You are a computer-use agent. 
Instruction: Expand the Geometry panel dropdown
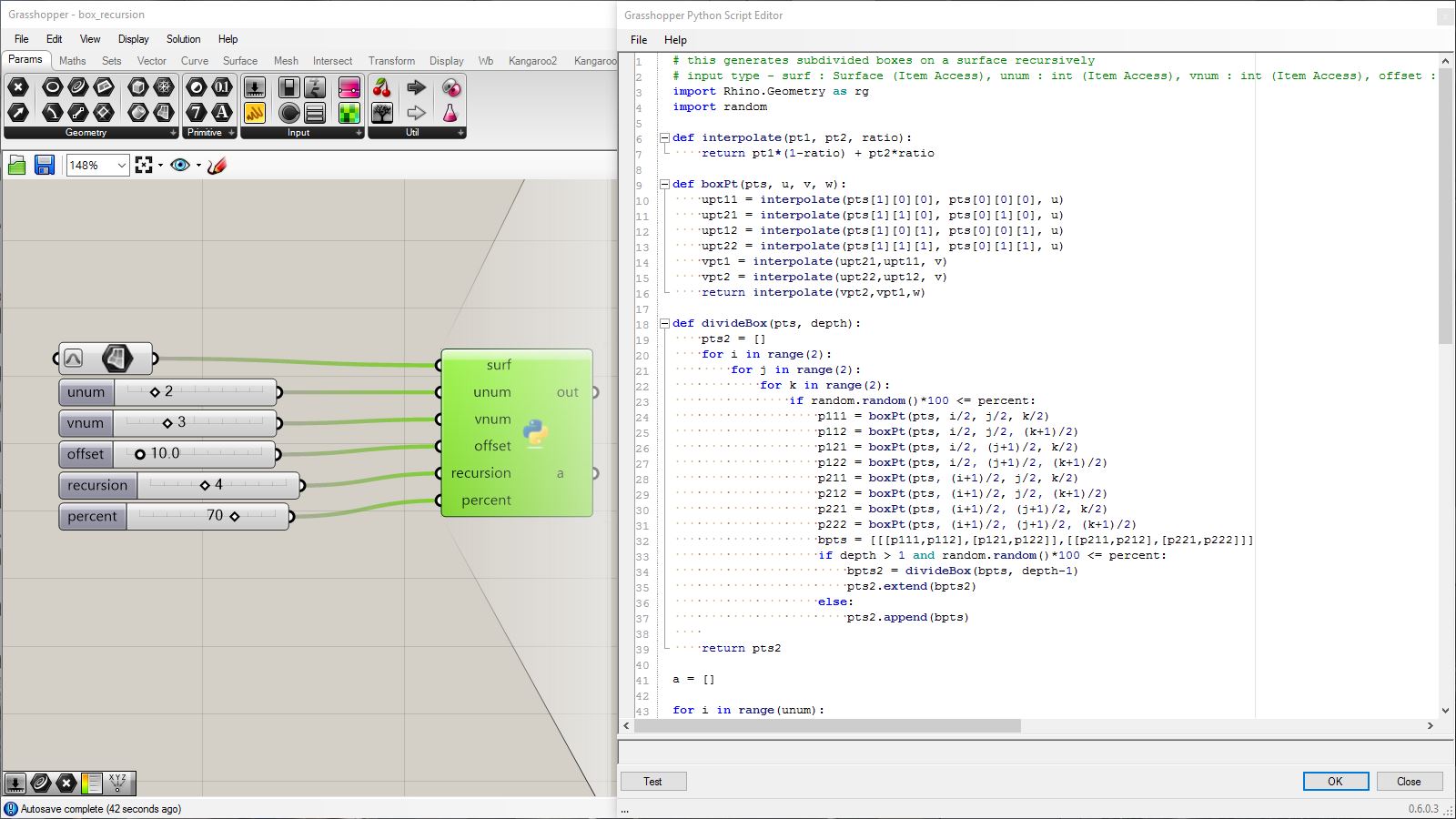pos(173,133)
